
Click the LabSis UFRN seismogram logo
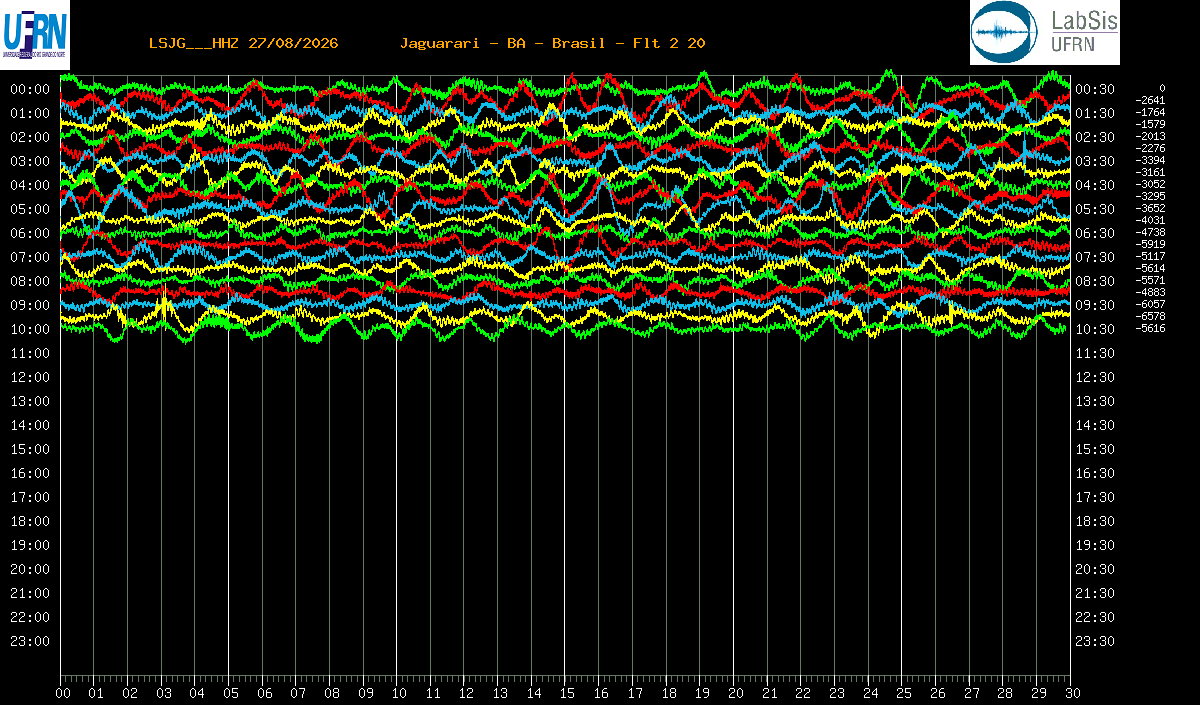click(x=1045, y=32)
